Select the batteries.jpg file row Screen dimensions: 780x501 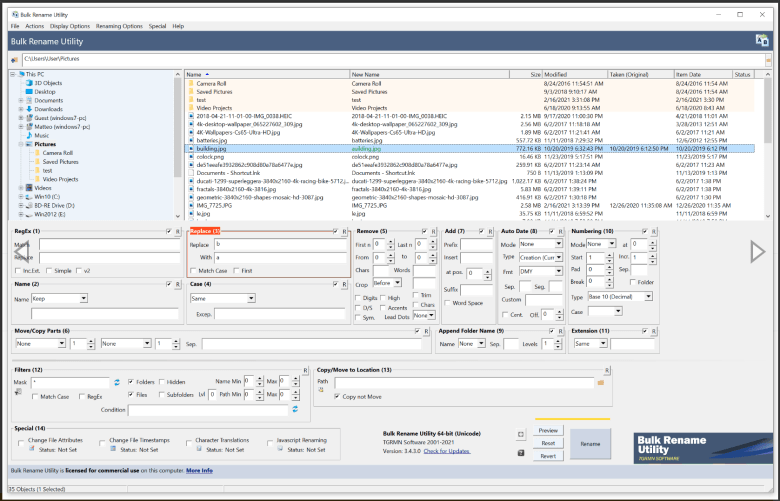coord(470,140)
